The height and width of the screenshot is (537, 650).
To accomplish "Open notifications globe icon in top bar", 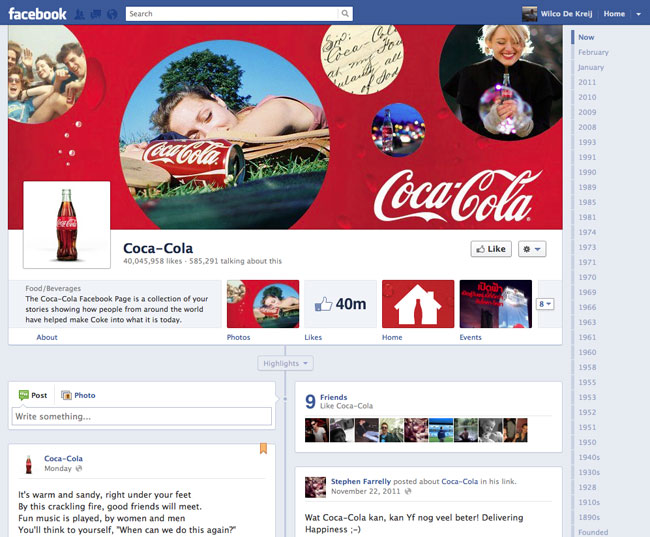I will coord(111,14).
